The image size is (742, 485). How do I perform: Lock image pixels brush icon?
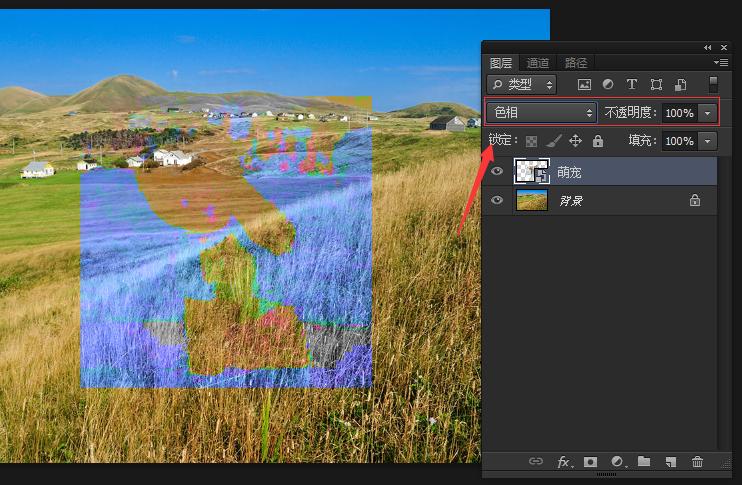pos(554,141)
